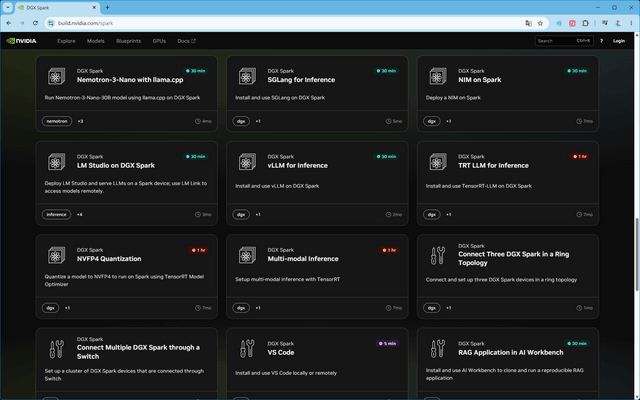Click dgx tag on NVFP4 Quantization card
This screenshot has height=400, width=640.
click(50, 308)
